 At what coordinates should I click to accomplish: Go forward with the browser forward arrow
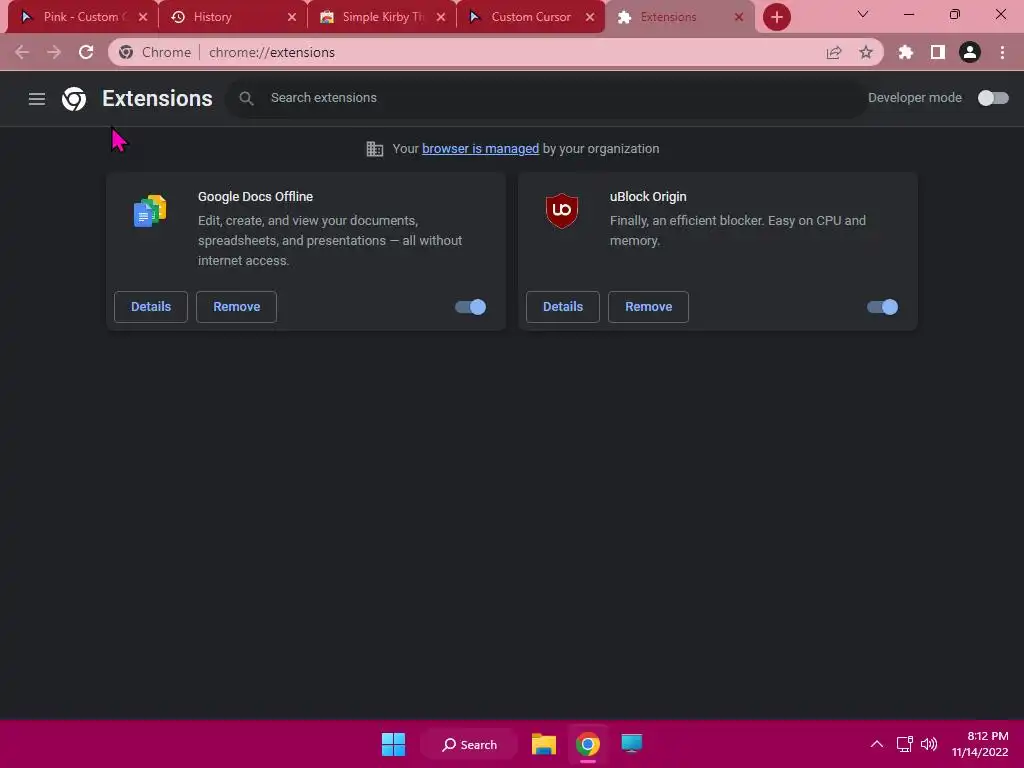tap(54, 52)
